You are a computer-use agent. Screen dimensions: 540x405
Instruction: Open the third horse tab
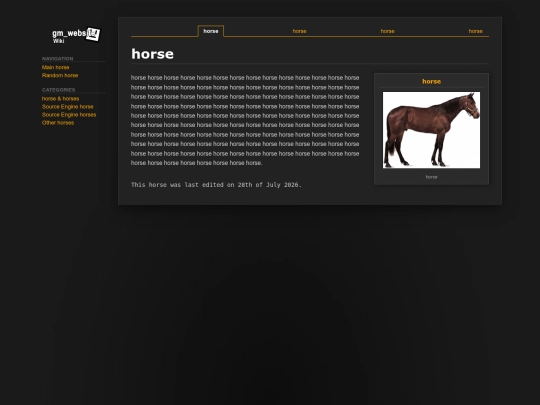(387, 31)
